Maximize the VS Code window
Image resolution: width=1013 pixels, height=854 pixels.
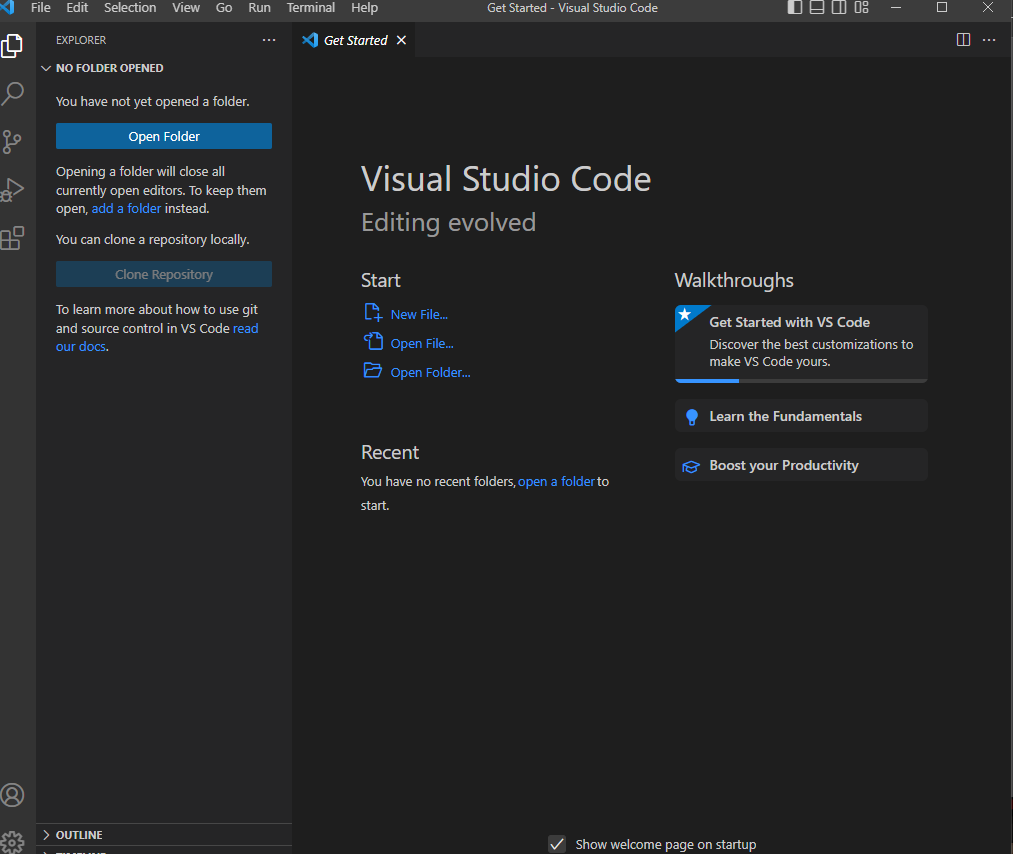(942, 8)
